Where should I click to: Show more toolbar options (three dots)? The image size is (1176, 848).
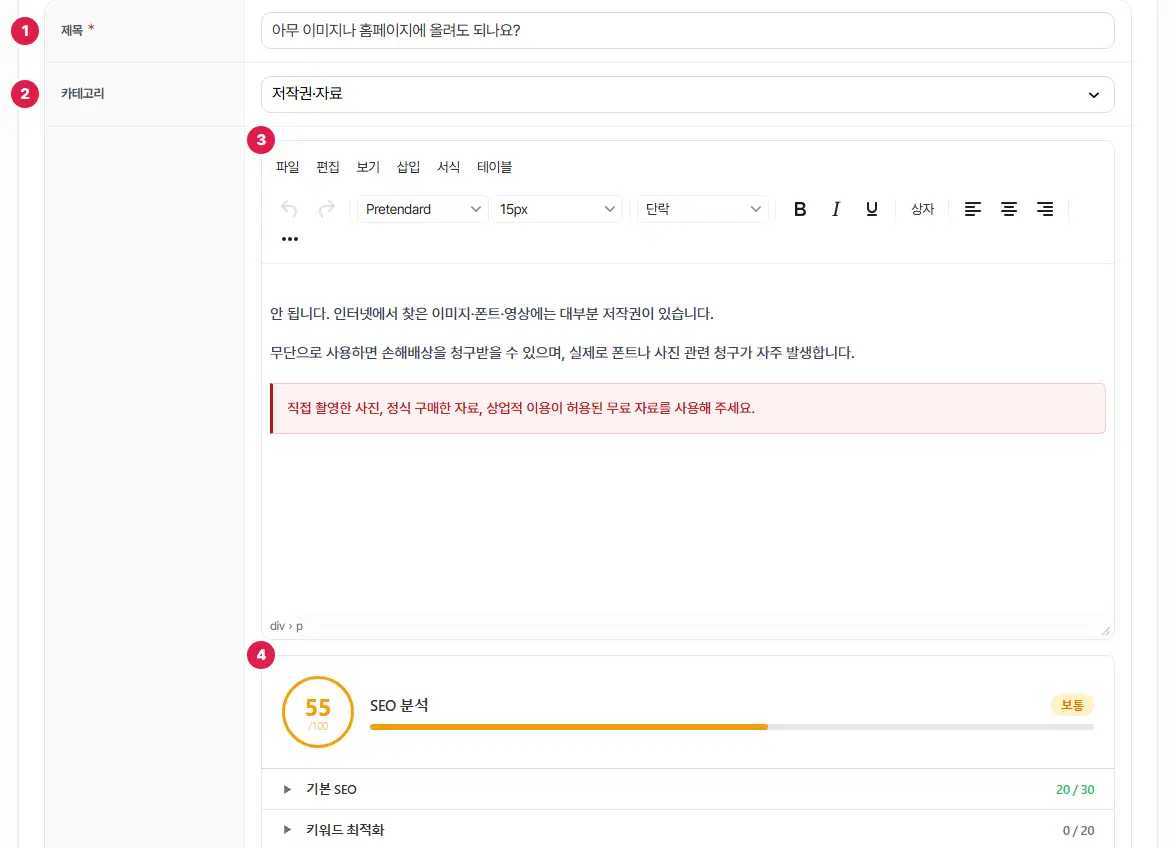tap(290, 239)
